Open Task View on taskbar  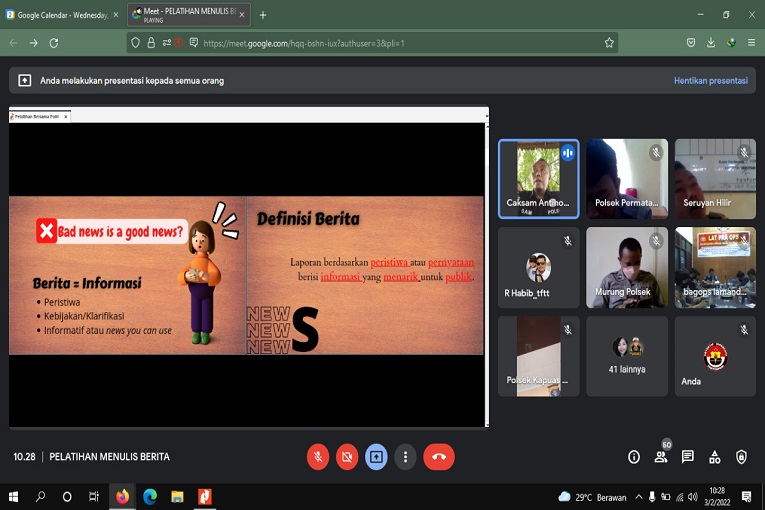tap(94, 497)
